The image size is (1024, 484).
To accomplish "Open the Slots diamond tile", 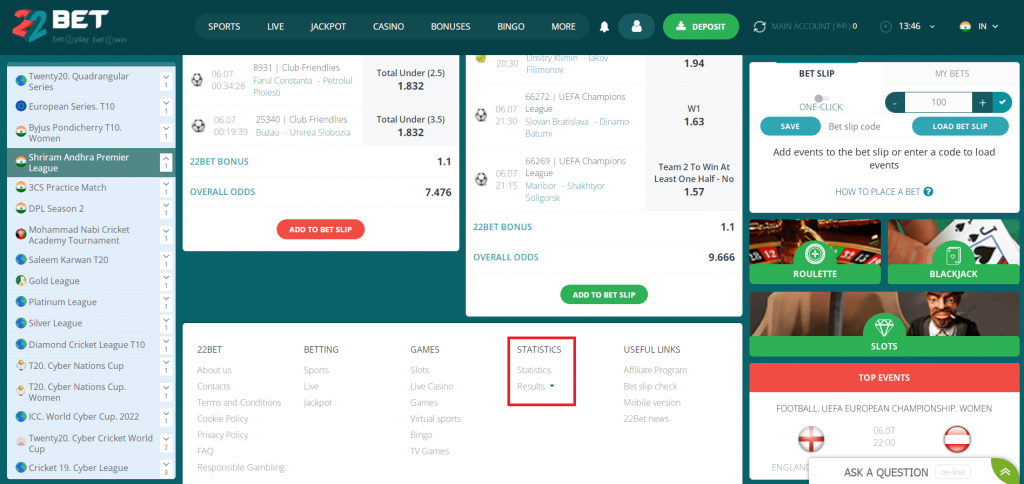I will coord(883,326).
